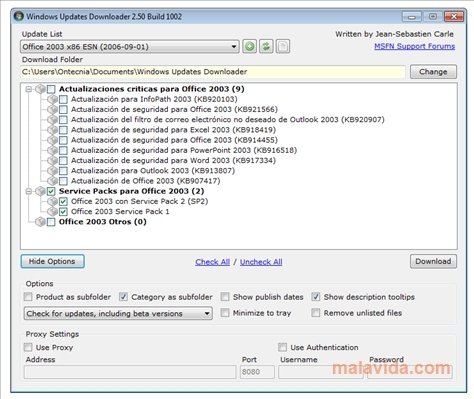Screen dimensions: 474x399
Task: Click the app icon in title bar
Action: point(19,16)
